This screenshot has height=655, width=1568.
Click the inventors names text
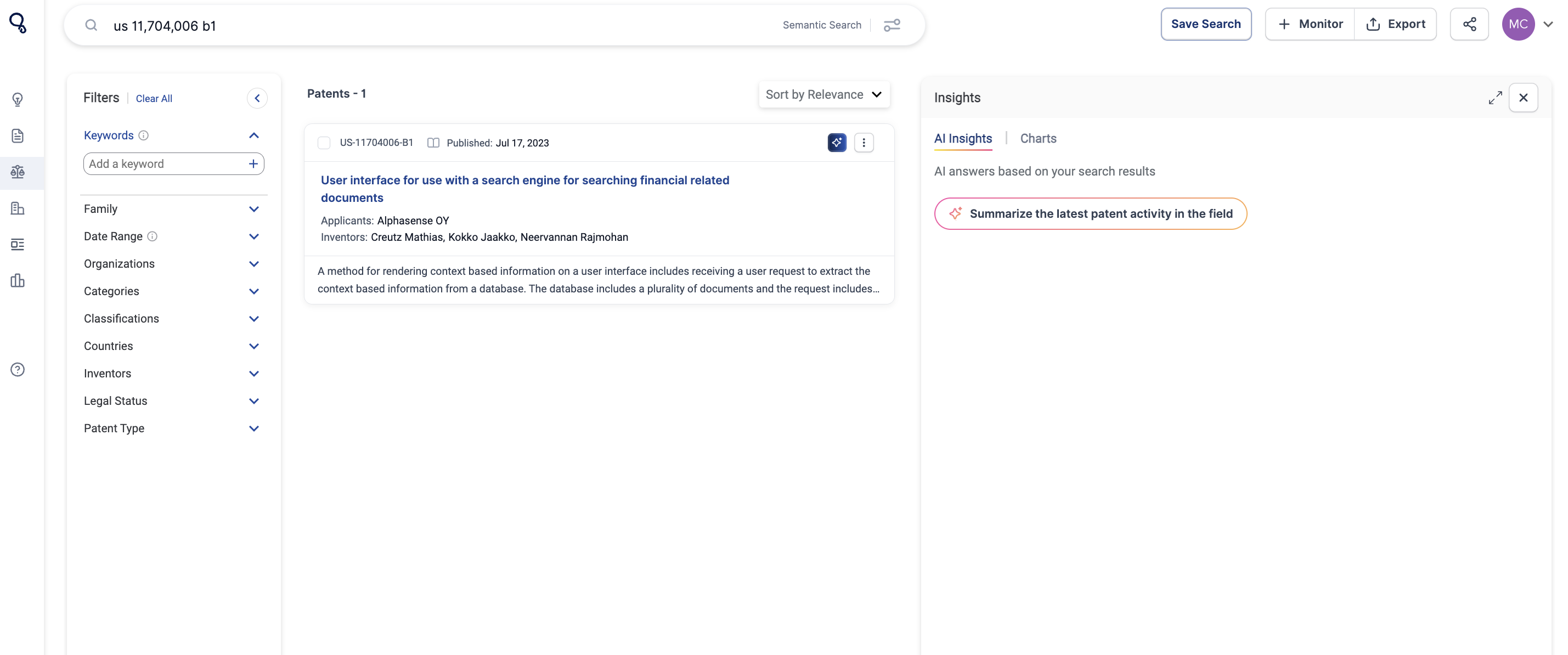click(499, 237)
